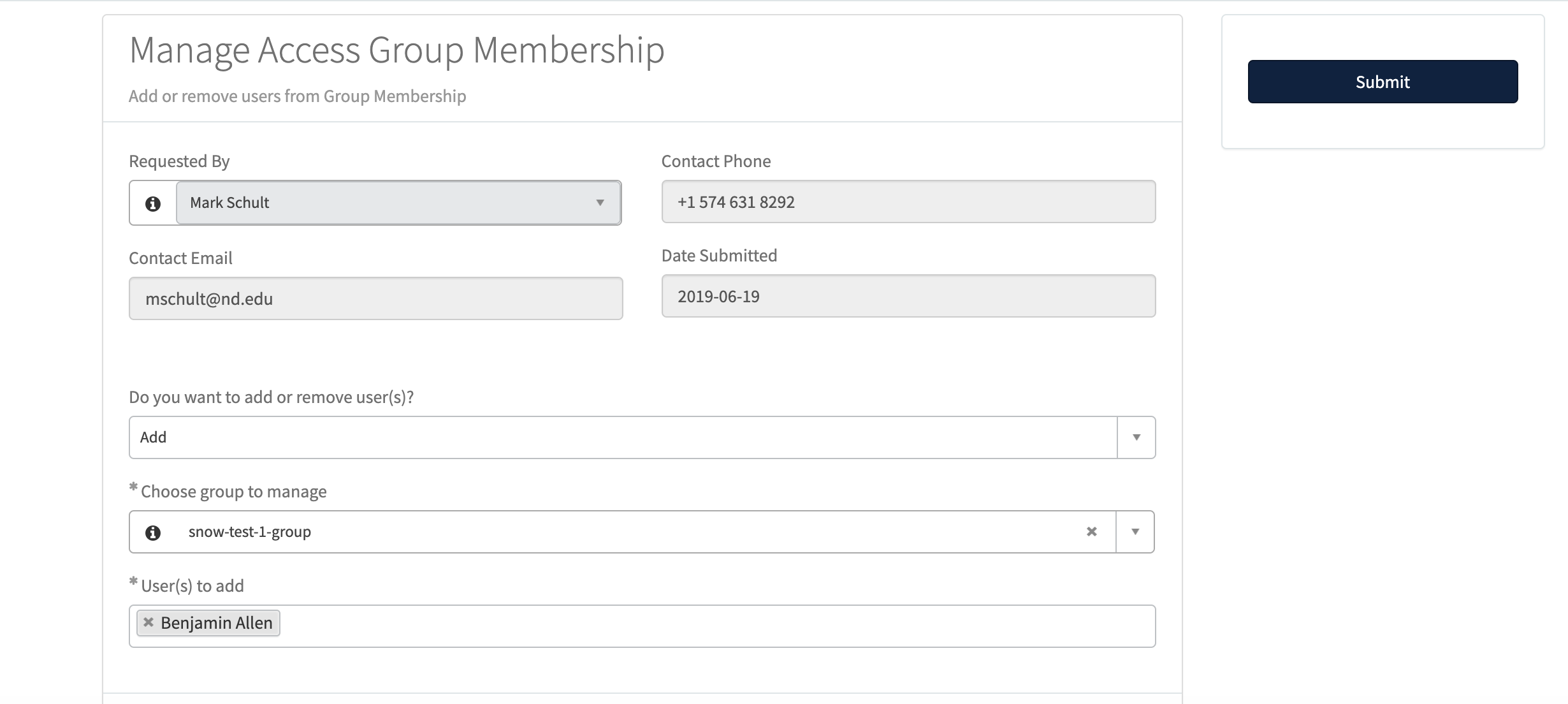The height and width of the screenshot is (704, 1568).
Task: Click the Date Submitted field
Action: 908,296
